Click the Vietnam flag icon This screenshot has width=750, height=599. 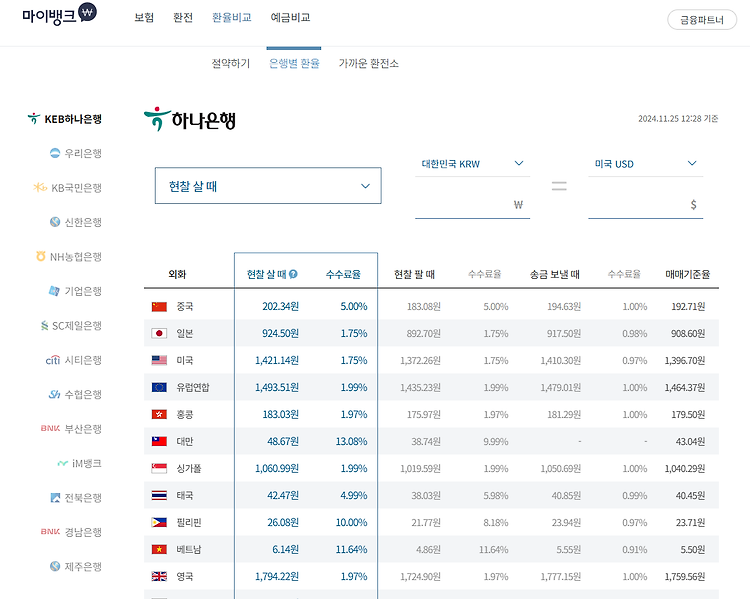[x=159, y=550]
